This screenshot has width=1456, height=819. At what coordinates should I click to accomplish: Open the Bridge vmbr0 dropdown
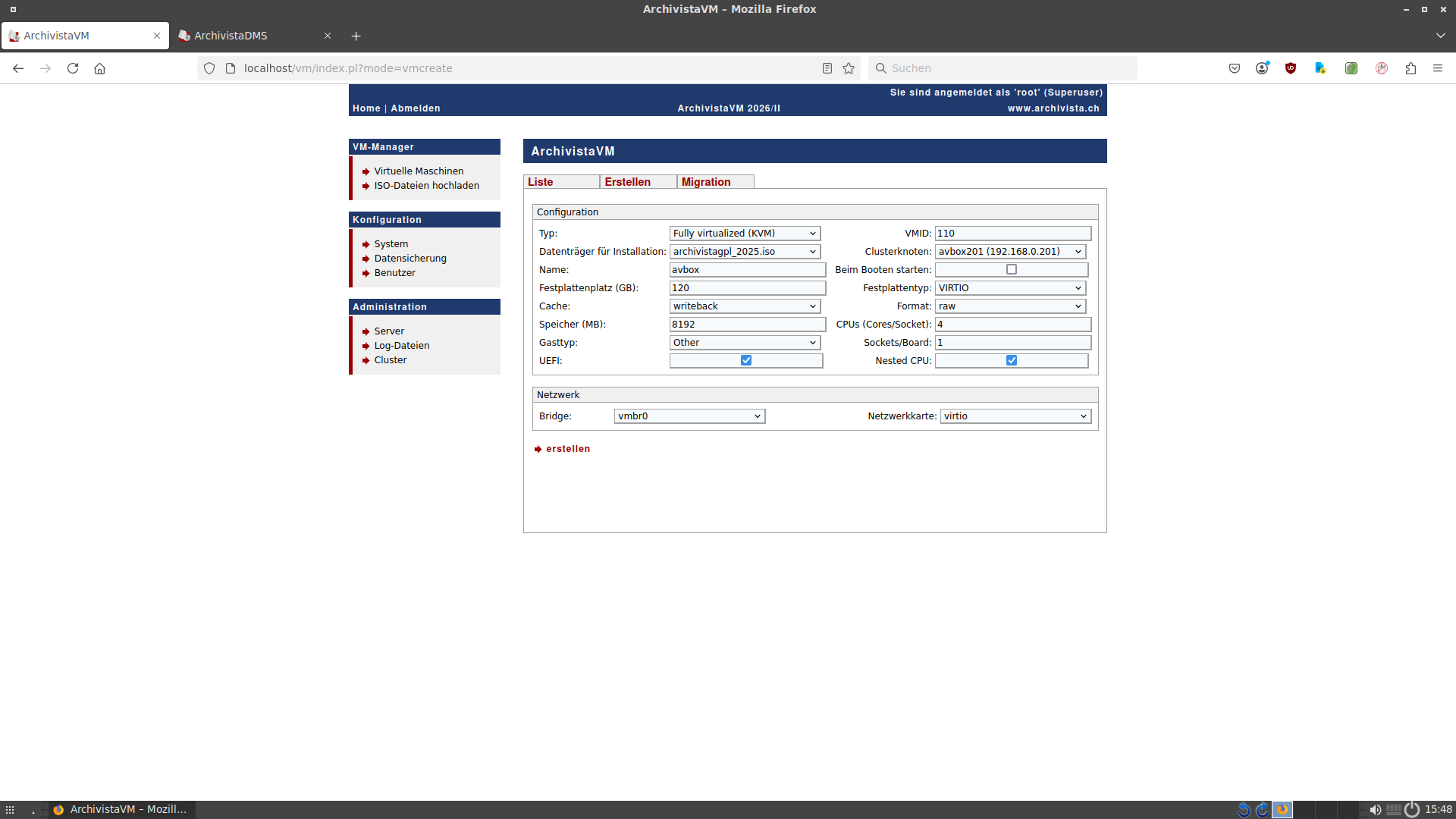coord(689,416)
